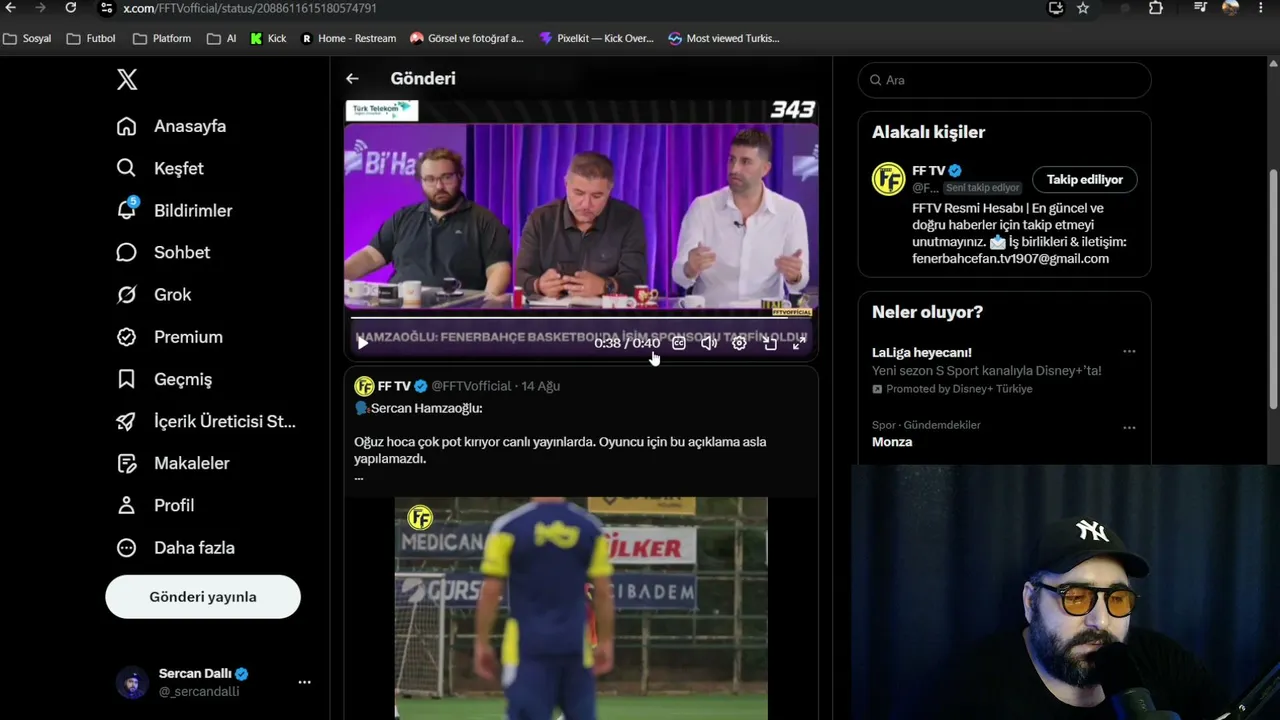Click the FF TV avatar in Alakalı kişiler
Screen dimensions: 1280x720
(888, 179)
